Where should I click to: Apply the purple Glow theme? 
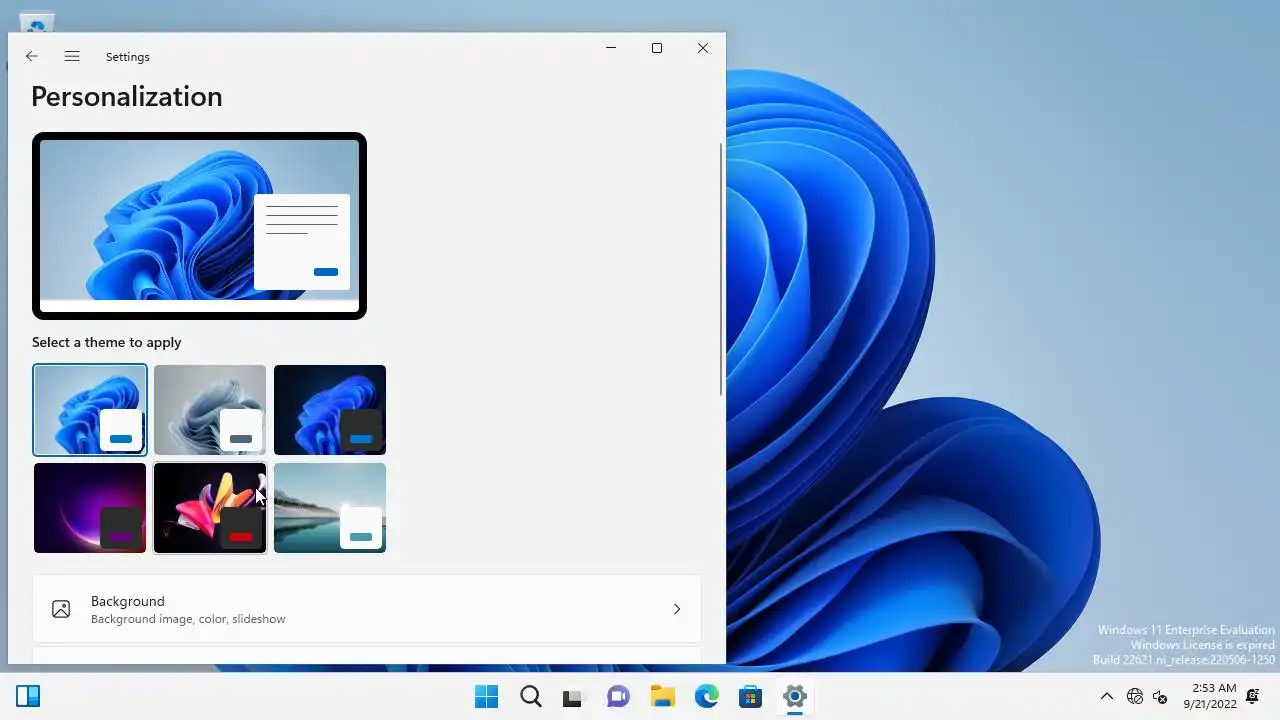point(90,508)
